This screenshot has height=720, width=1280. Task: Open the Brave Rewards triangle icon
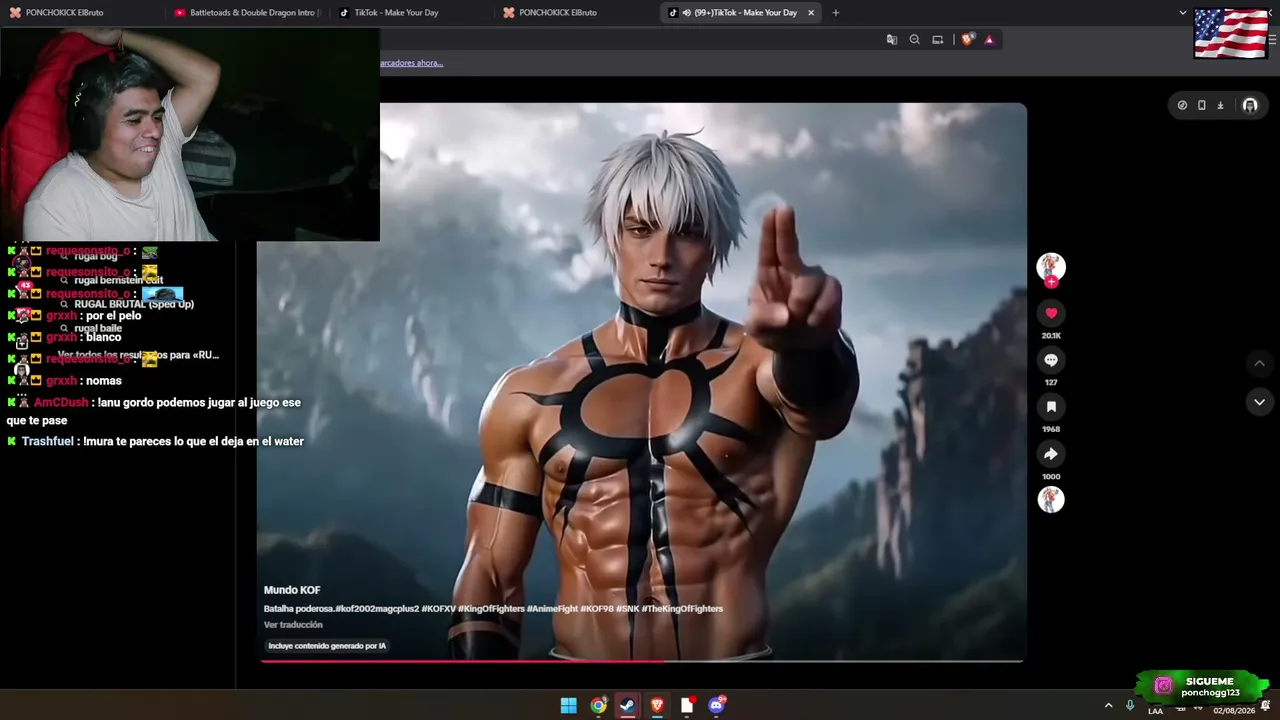click(989, 40)
